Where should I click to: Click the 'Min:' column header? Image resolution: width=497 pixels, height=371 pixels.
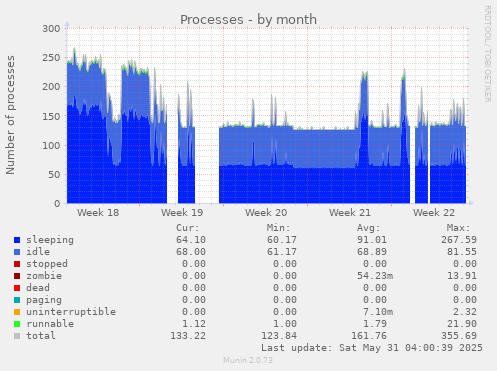[x=278, y=228]
